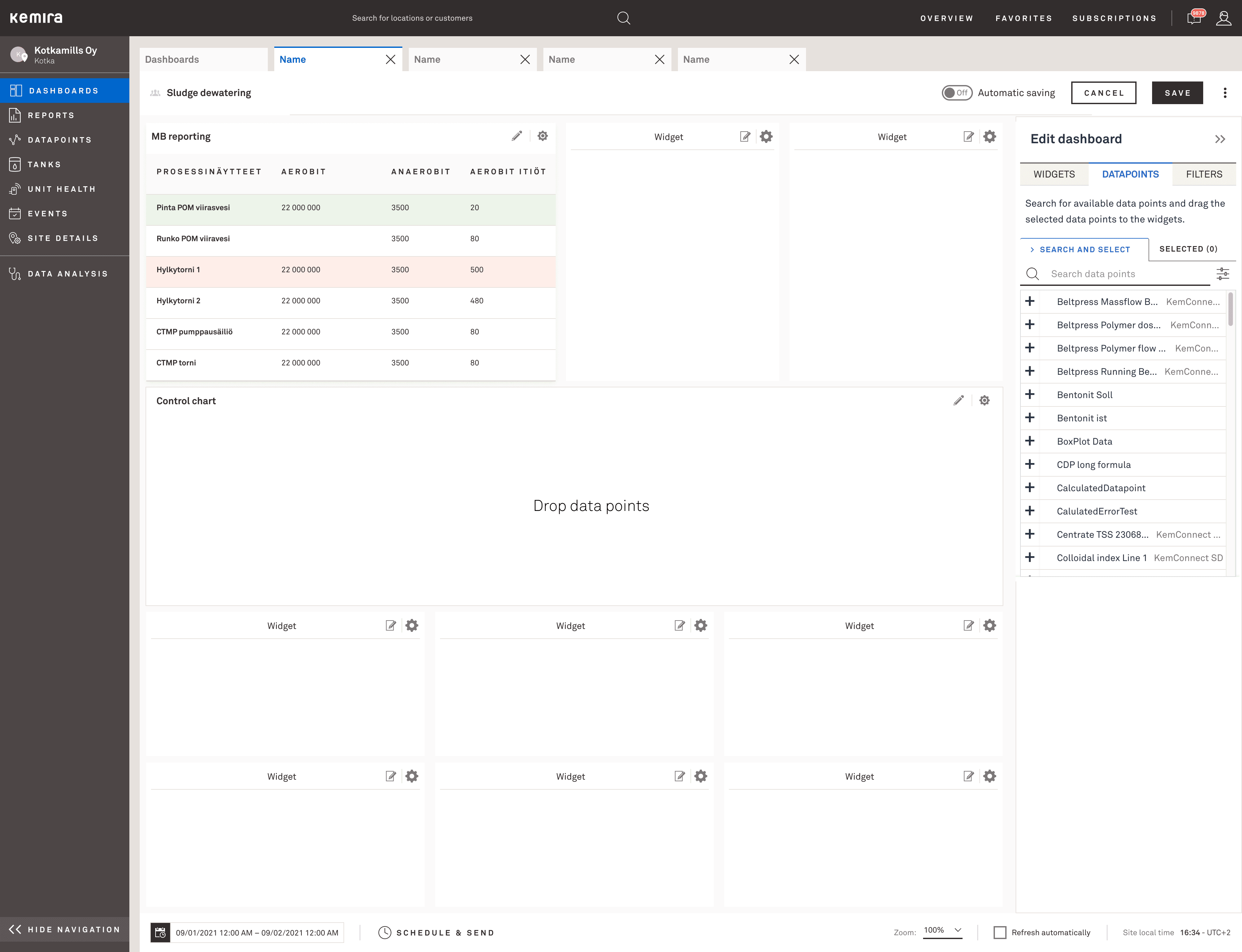The image size is (1242, 952).
Task: Open MB reporting widget settings gear
Action: click(x=542, y=136)
